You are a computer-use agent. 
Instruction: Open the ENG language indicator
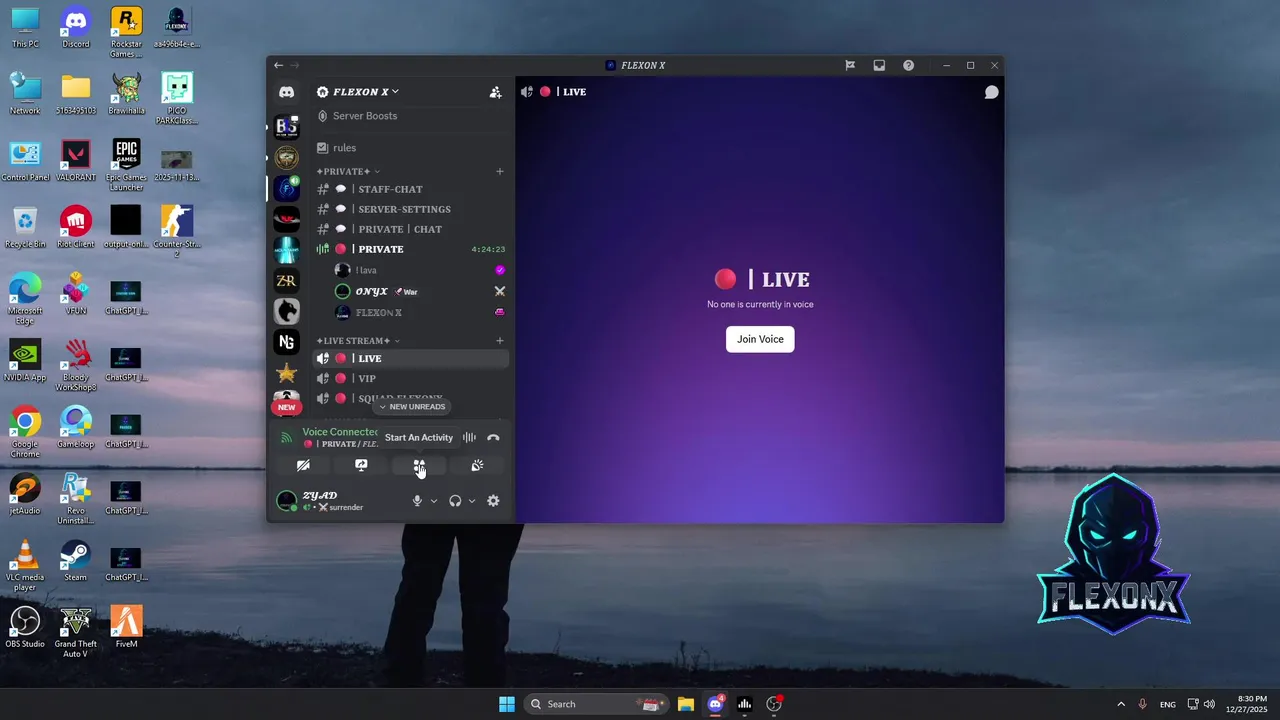click(1167, 705)
